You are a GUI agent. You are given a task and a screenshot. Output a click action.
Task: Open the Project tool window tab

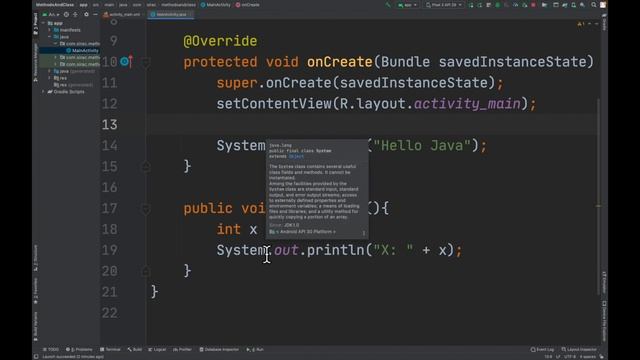[x=36, y=23]
